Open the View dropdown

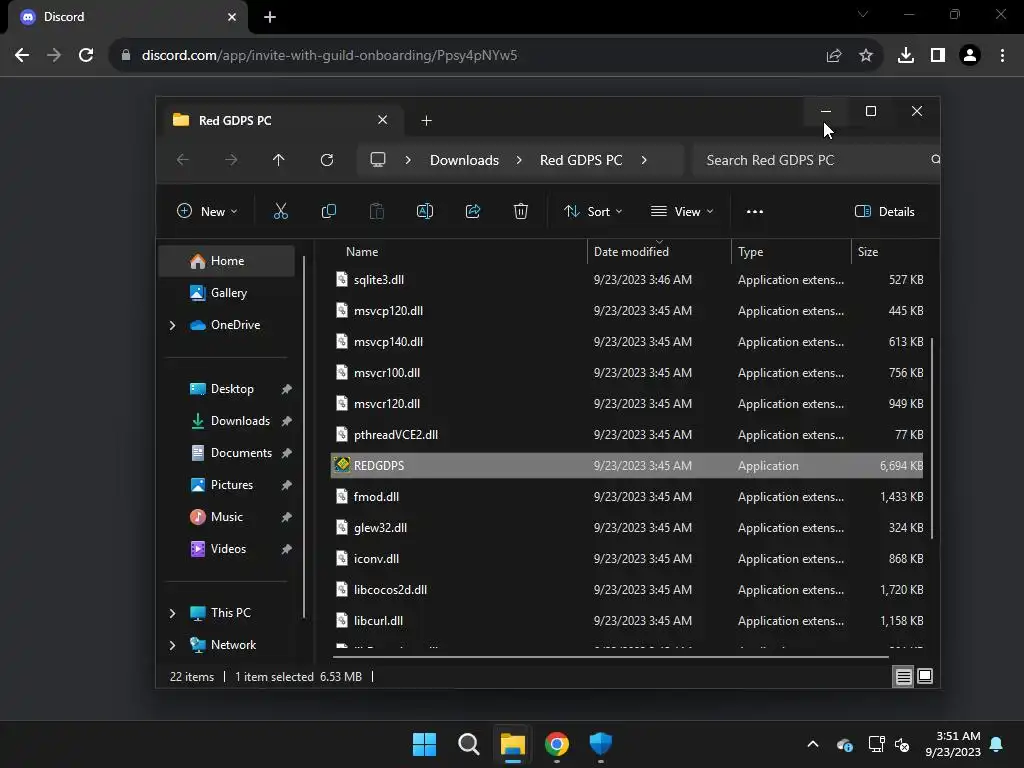[682, 211]
